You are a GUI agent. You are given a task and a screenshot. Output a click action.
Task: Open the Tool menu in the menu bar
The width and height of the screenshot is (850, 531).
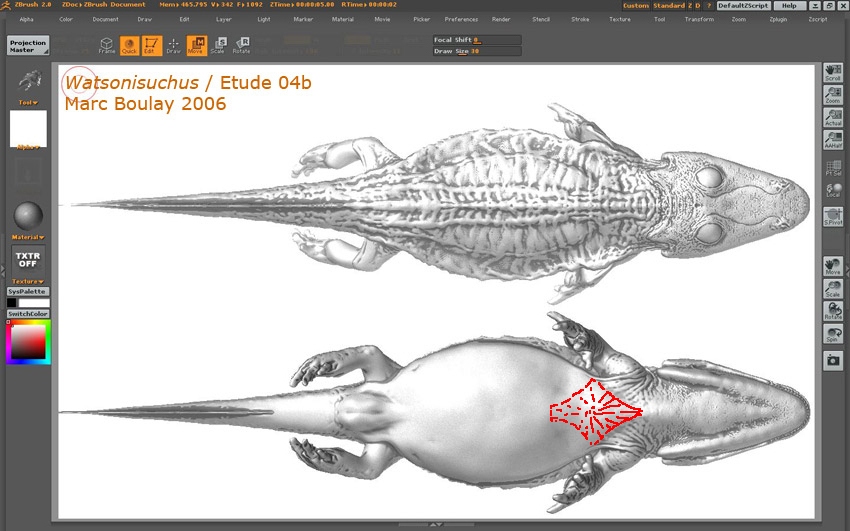pyautogui.click(x=660, y=20)
